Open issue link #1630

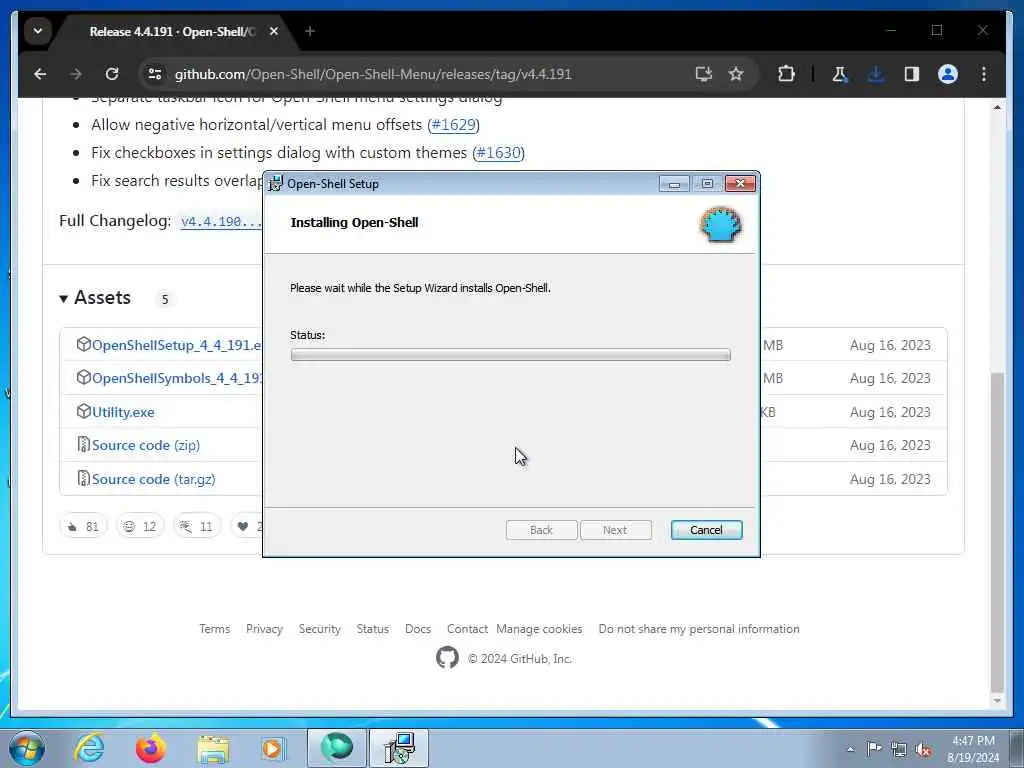(x=498, y=152)
